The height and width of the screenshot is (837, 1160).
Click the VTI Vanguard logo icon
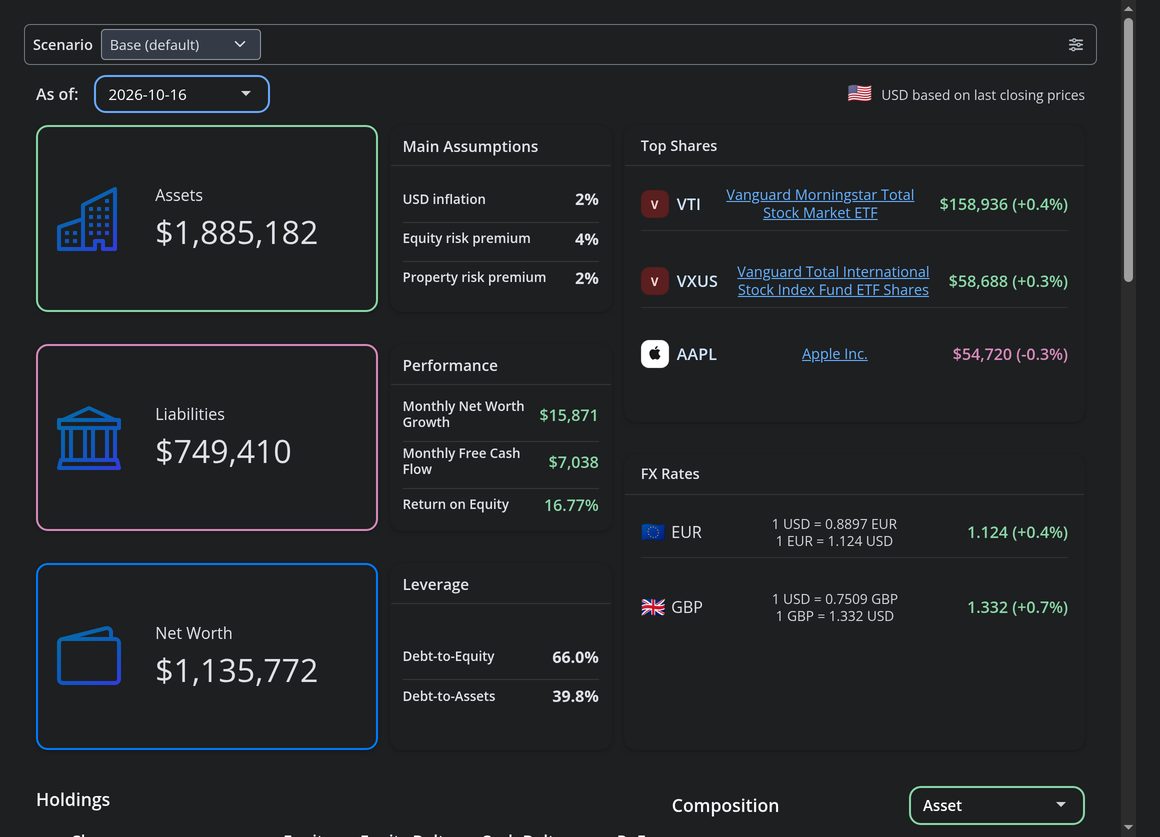(x=654, y=204)
